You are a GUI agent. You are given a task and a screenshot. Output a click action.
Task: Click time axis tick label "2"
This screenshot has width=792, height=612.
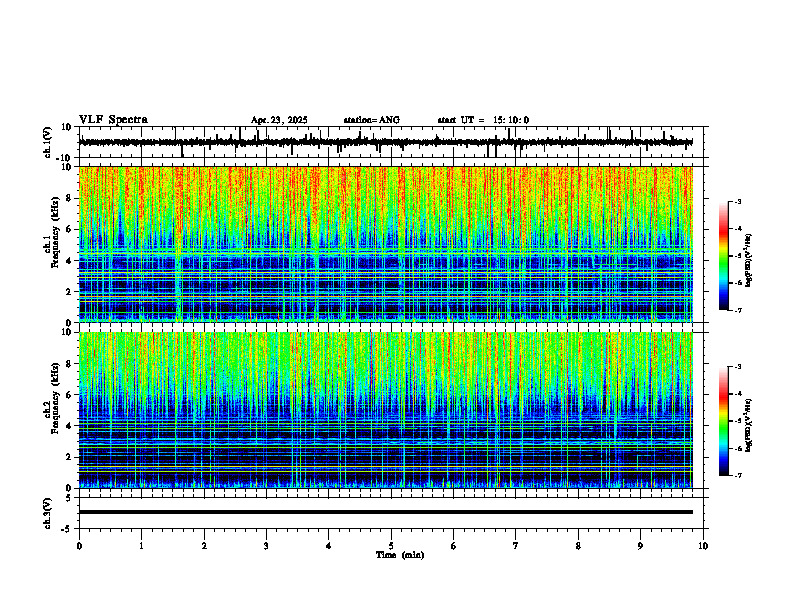click(204, 546)
